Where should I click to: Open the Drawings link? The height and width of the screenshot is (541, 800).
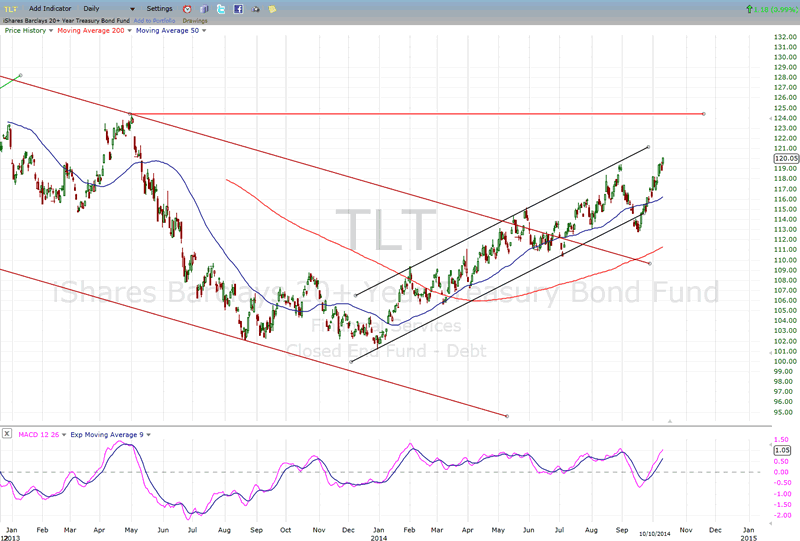tap(195, 21)
